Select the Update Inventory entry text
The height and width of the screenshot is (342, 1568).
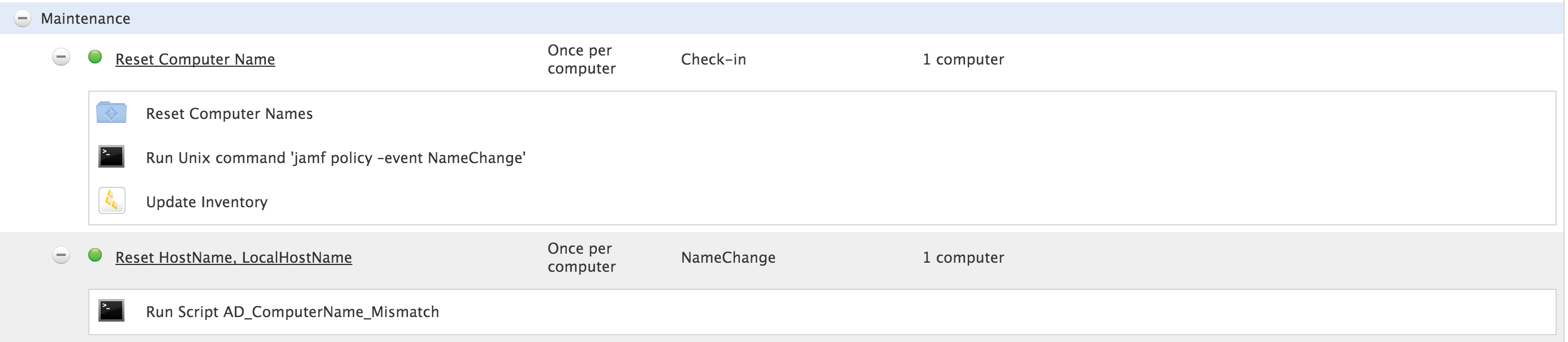tap(207, 202)
